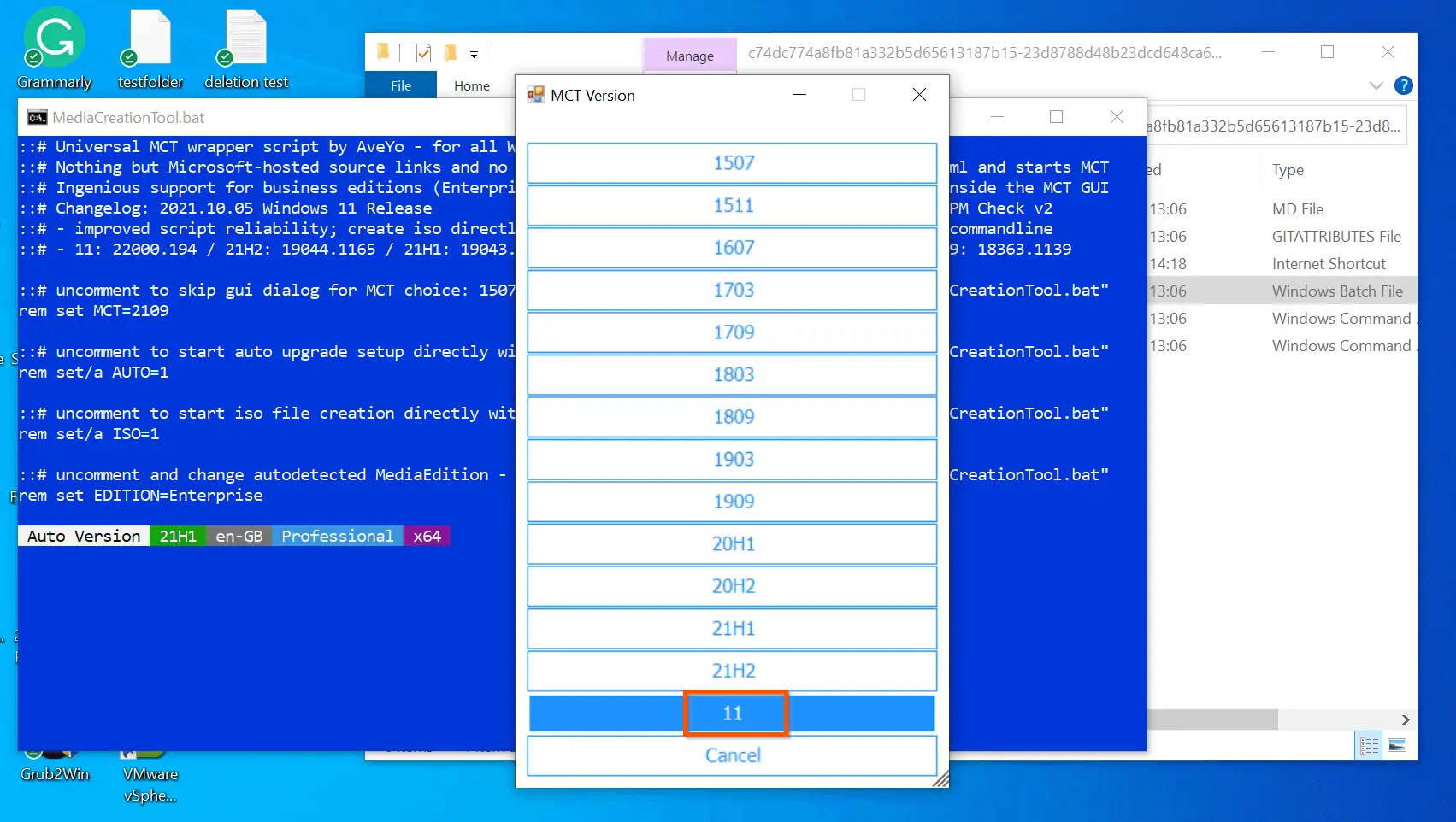Click the MCT Version dialog title icon

pyautogui.click(x=535, y=95)
